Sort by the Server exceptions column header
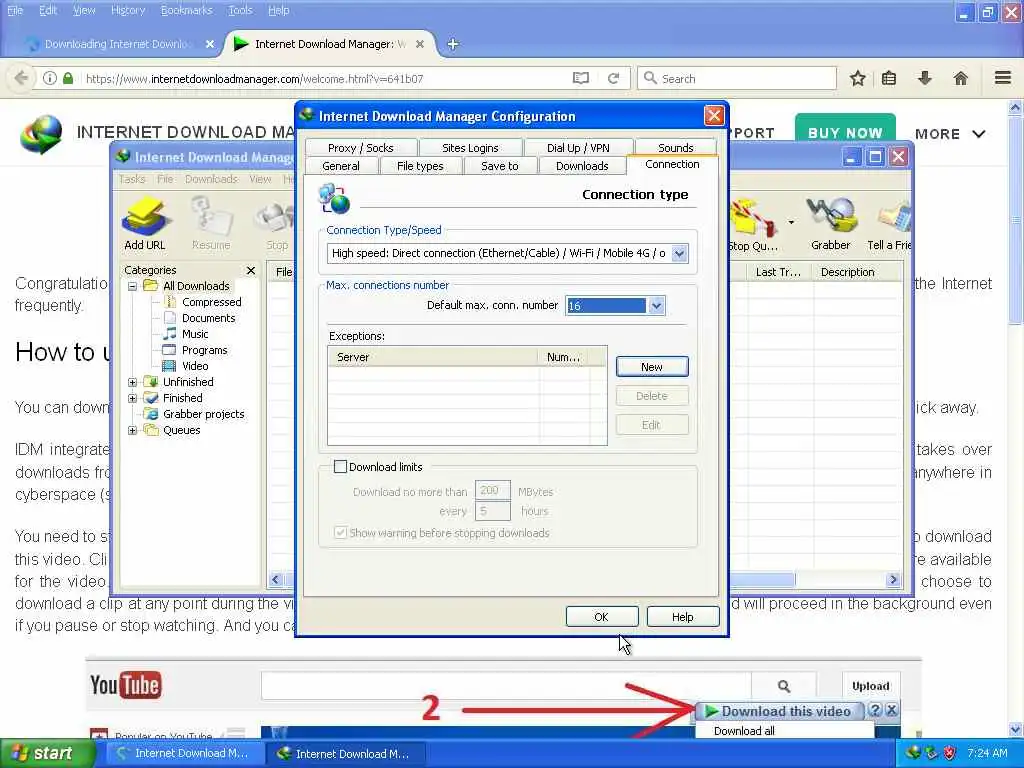 432,357
